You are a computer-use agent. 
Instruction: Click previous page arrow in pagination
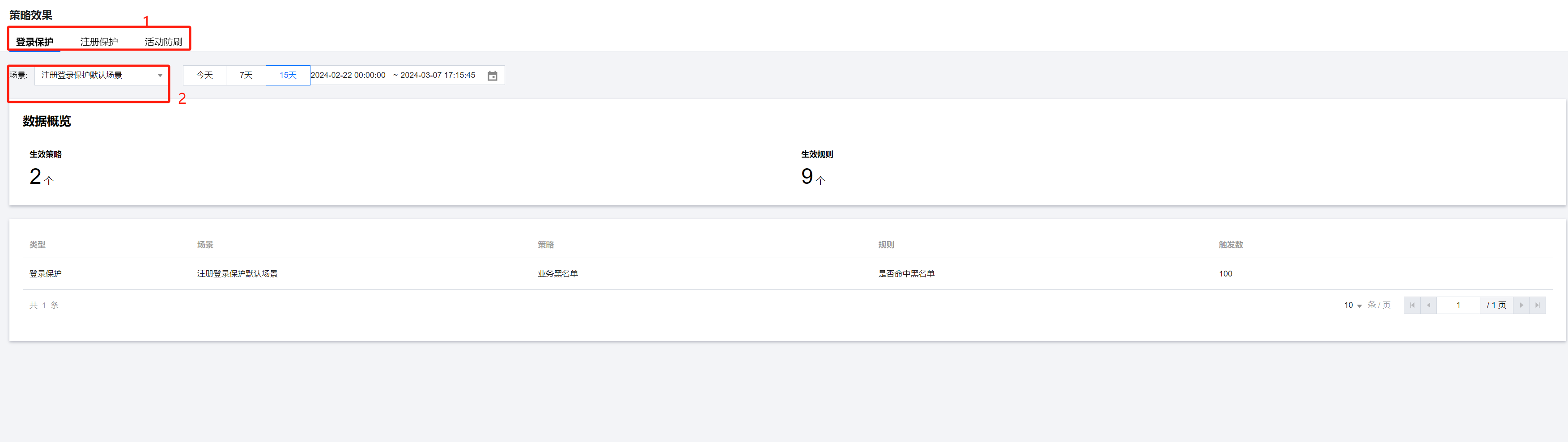point(1428,305)
